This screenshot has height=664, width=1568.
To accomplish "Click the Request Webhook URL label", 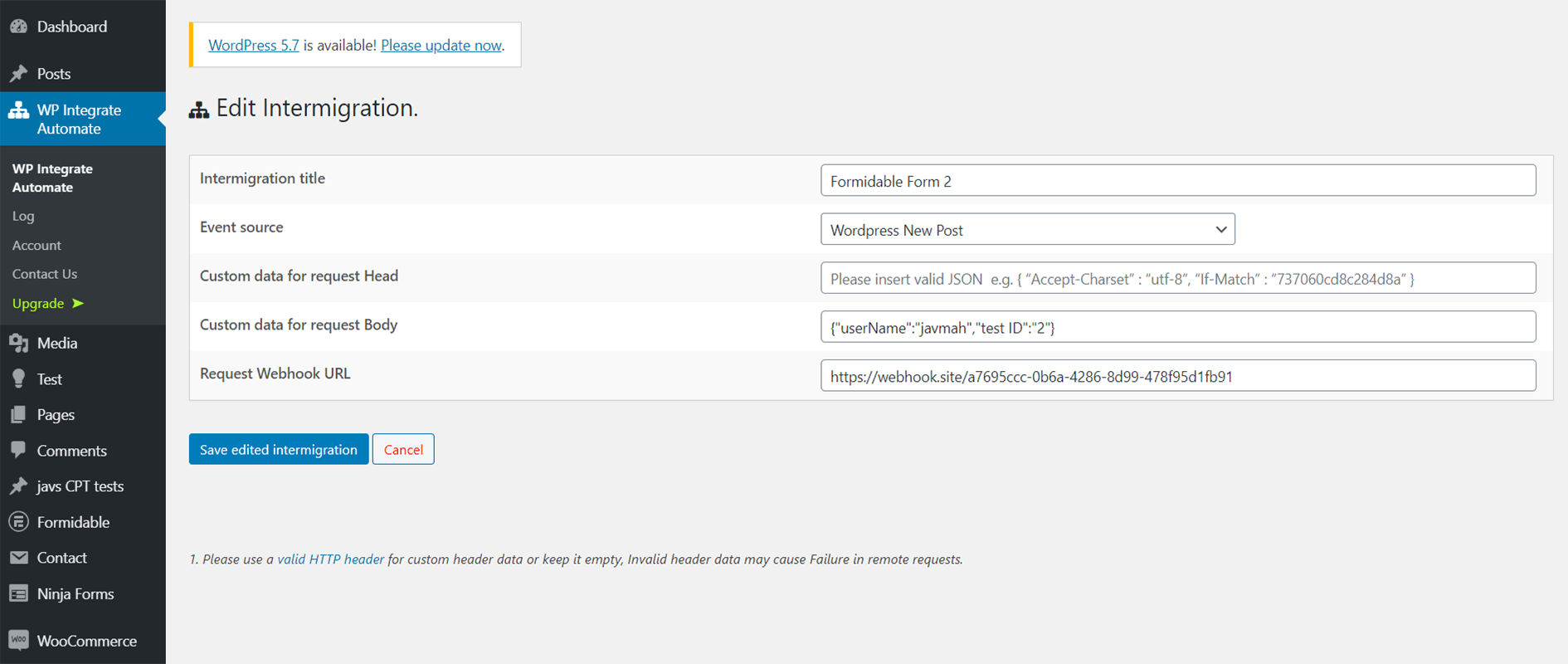I will [275, 373].
